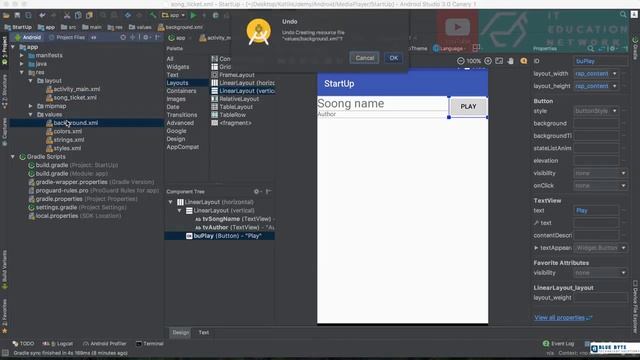The width and height of the screenshot is (640, 360).
Task: Collapse the values folder
Action: 31,114
